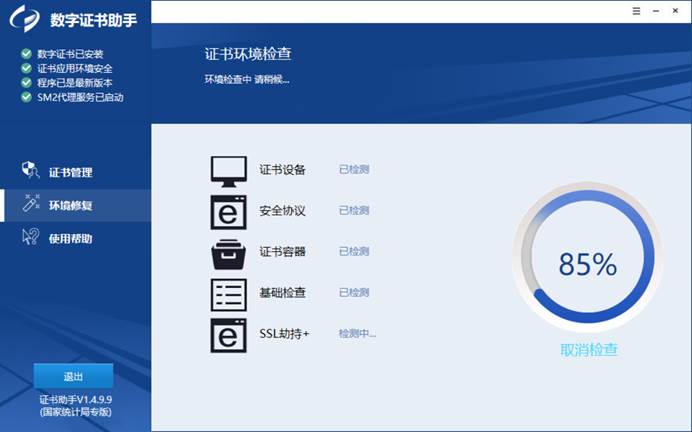Click the 基础检查 checklist icon

point(228,293)
